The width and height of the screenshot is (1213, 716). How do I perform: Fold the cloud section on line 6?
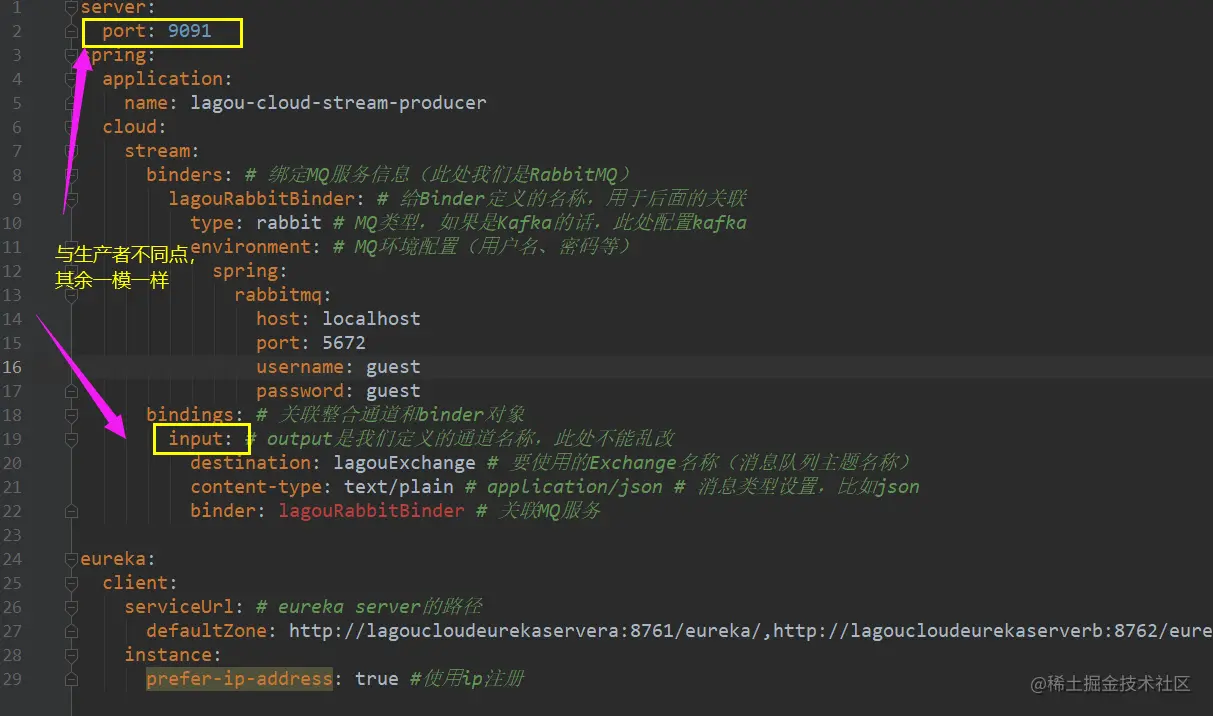[x=70, y=127]
